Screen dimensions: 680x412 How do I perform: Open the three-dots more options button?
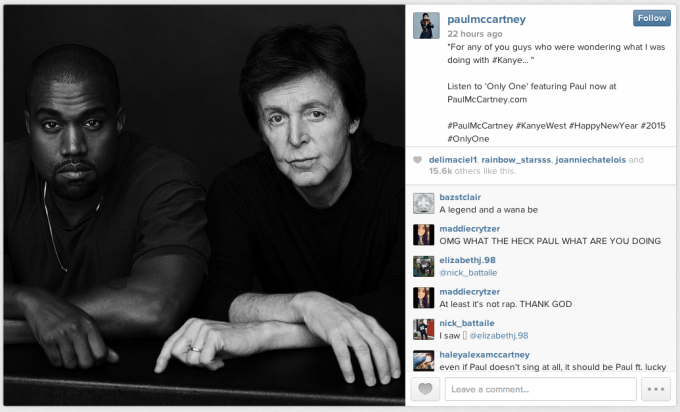tap(656, 389)
